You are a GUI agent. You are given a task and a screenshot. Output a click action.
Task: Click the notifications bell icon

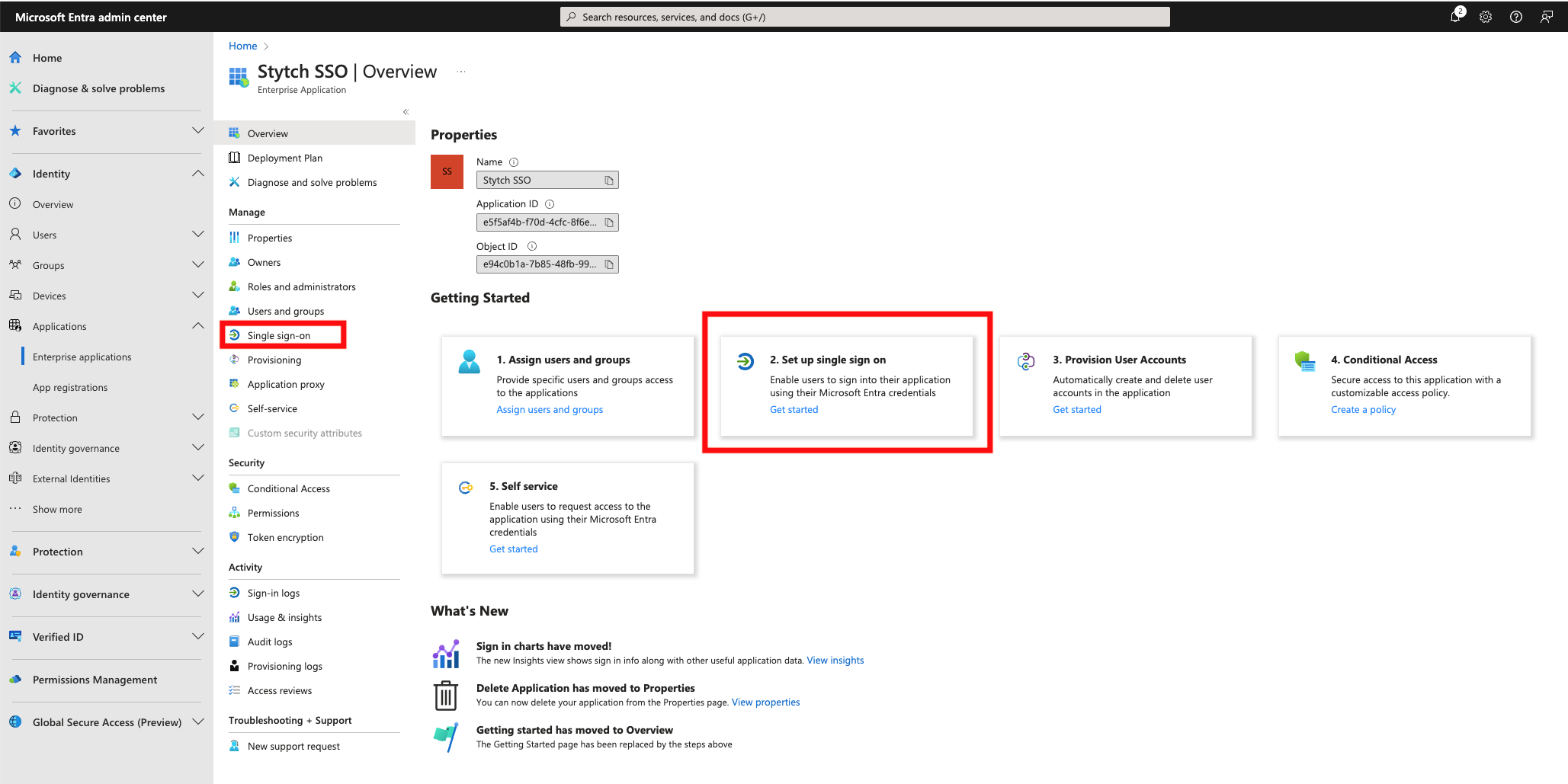pos(1455,17)
